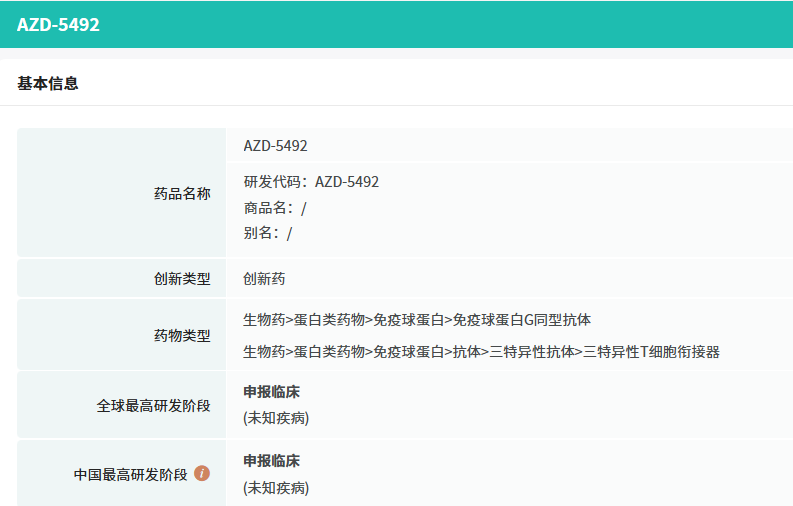Click the AZD-5492 page title in teal header
The image size is (793, 506).
[58, 25]
